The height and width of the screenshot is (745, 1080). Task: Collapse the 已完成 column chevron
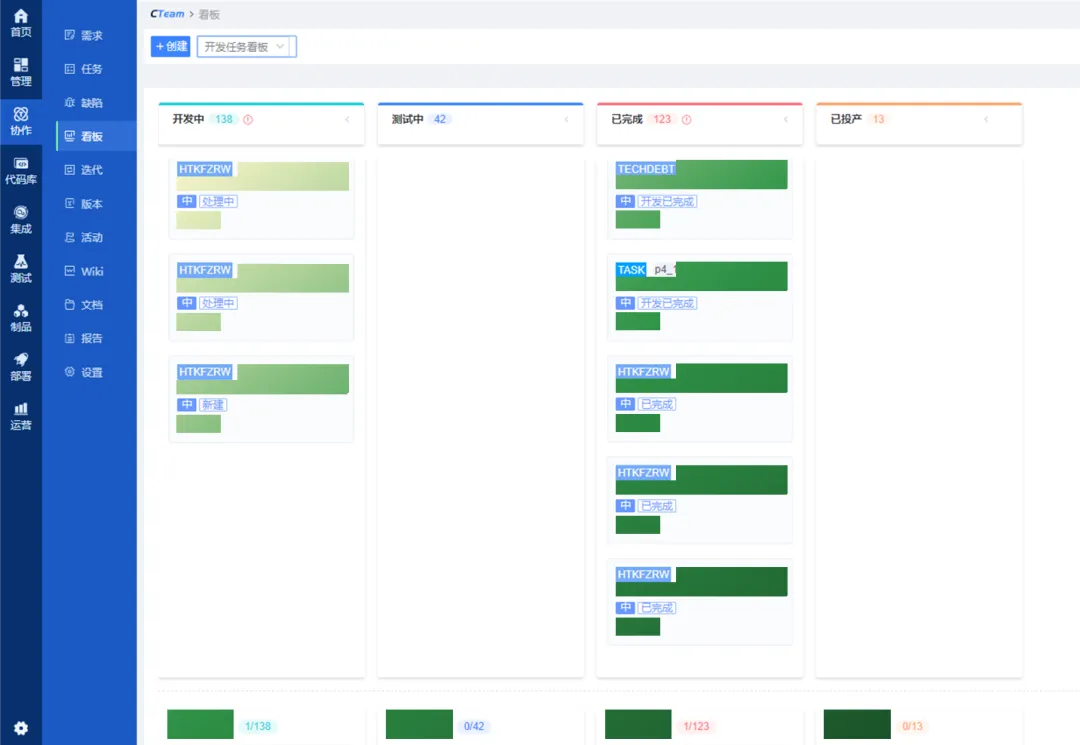click(786, 120)
